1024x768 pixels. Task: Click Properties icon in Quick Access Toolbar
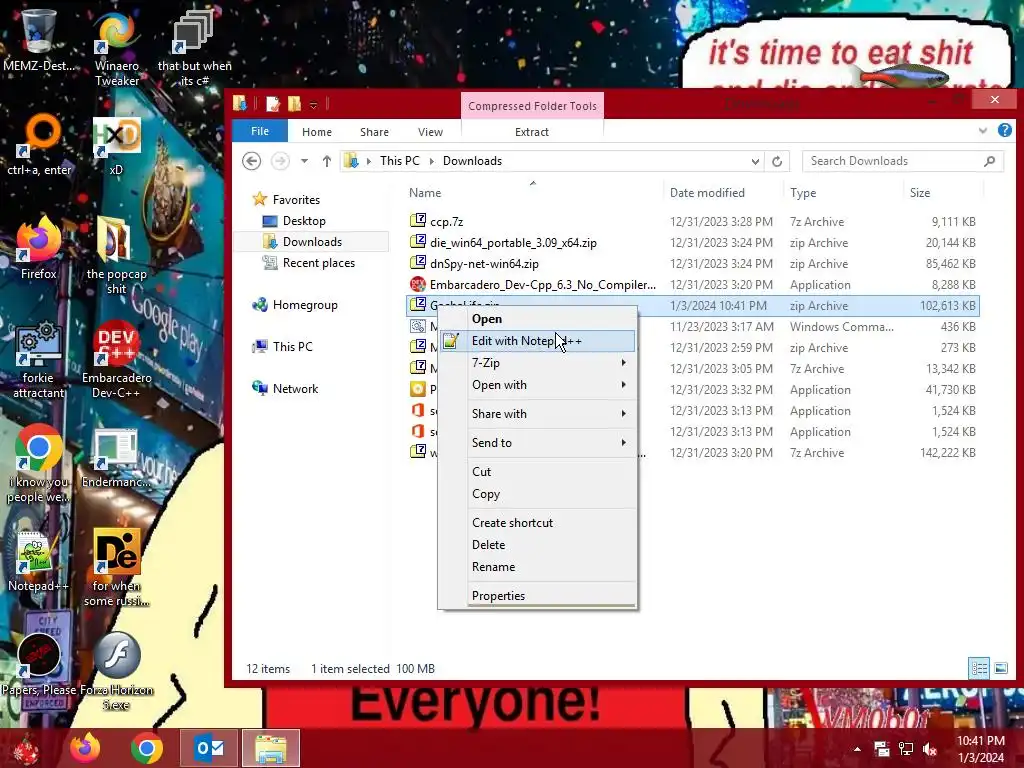coord(273,104)
